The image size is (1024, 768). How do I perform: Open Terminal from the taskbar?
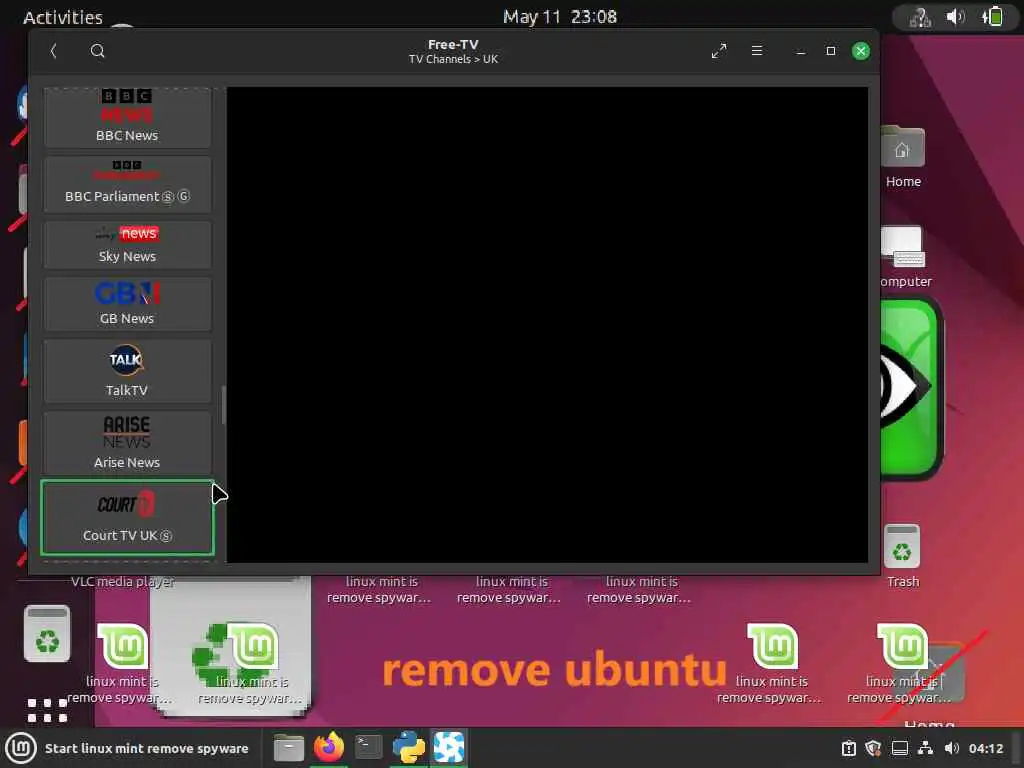(x=368, y=747)
